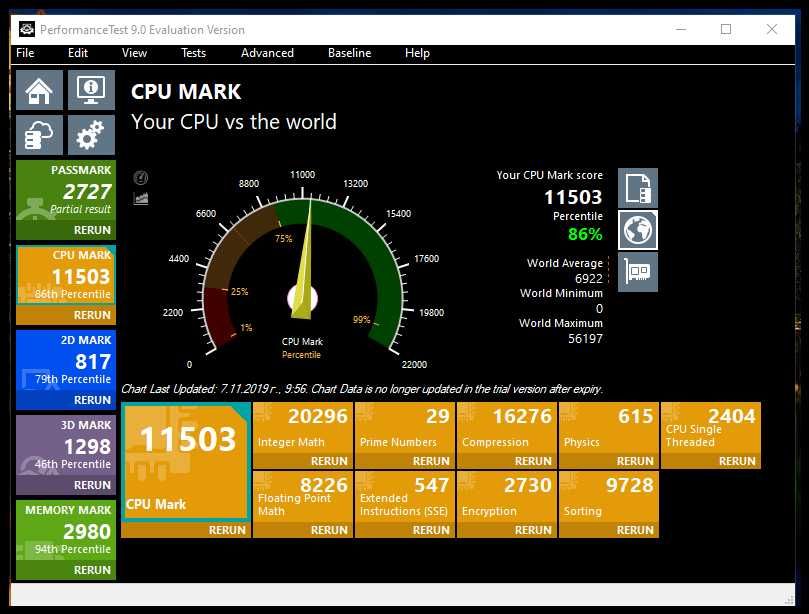809x614 pixels.
Task: Select the Integer Math 20296 tile
Action: pyautogui.click(x=303, y=428)
